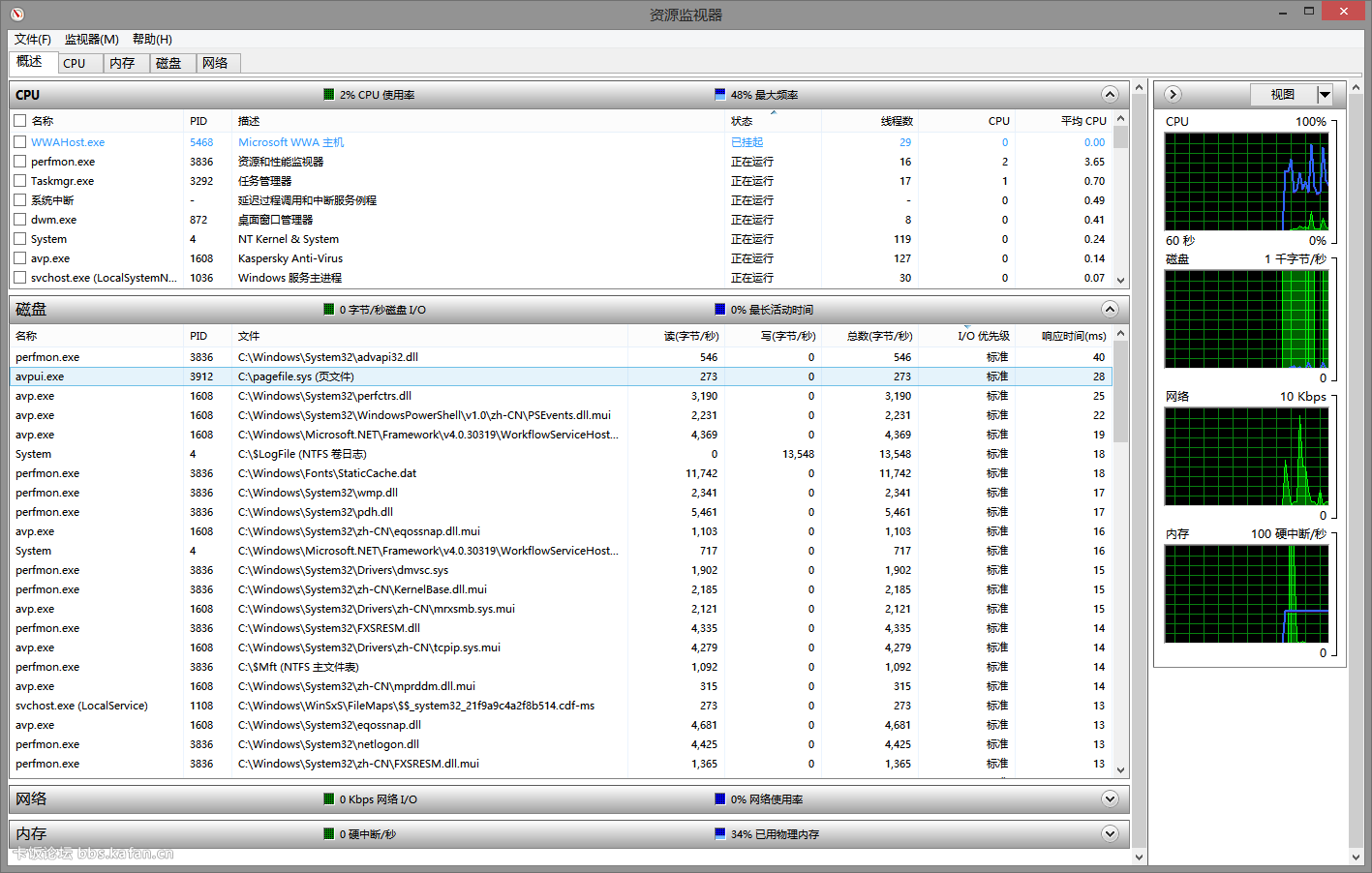Image resolution: width=1372 pixels, height=873 pixels.
Task: Click the CPU usage graph thumbnail
Action: (1246, 181)
